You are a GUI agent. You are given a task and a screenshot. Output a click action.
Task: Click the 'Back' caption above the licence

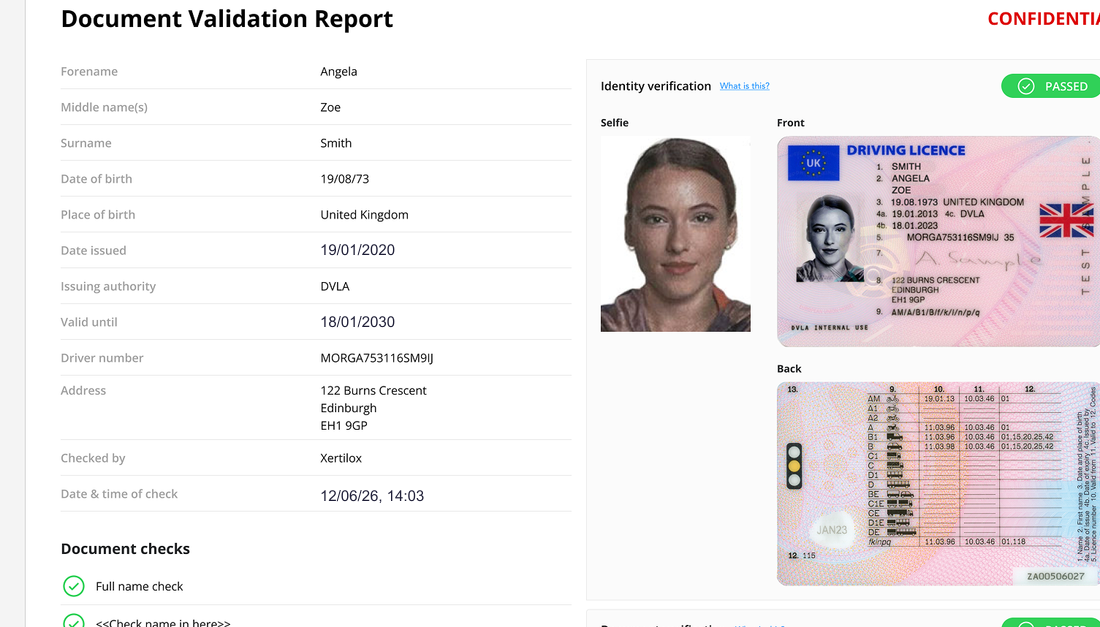[x=789, y=369]
